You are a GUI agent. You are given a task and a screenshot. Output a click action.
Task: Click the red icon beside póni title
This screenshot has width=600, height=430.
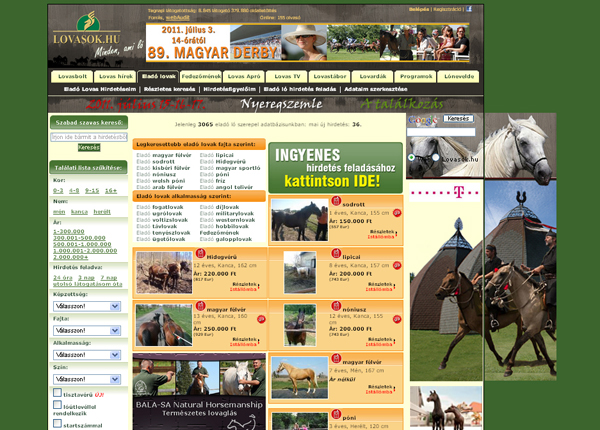click(336, 414)
